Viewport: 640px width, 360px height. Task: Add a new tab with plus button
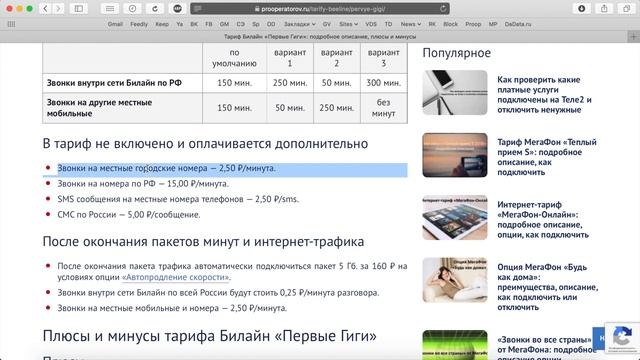633,37
